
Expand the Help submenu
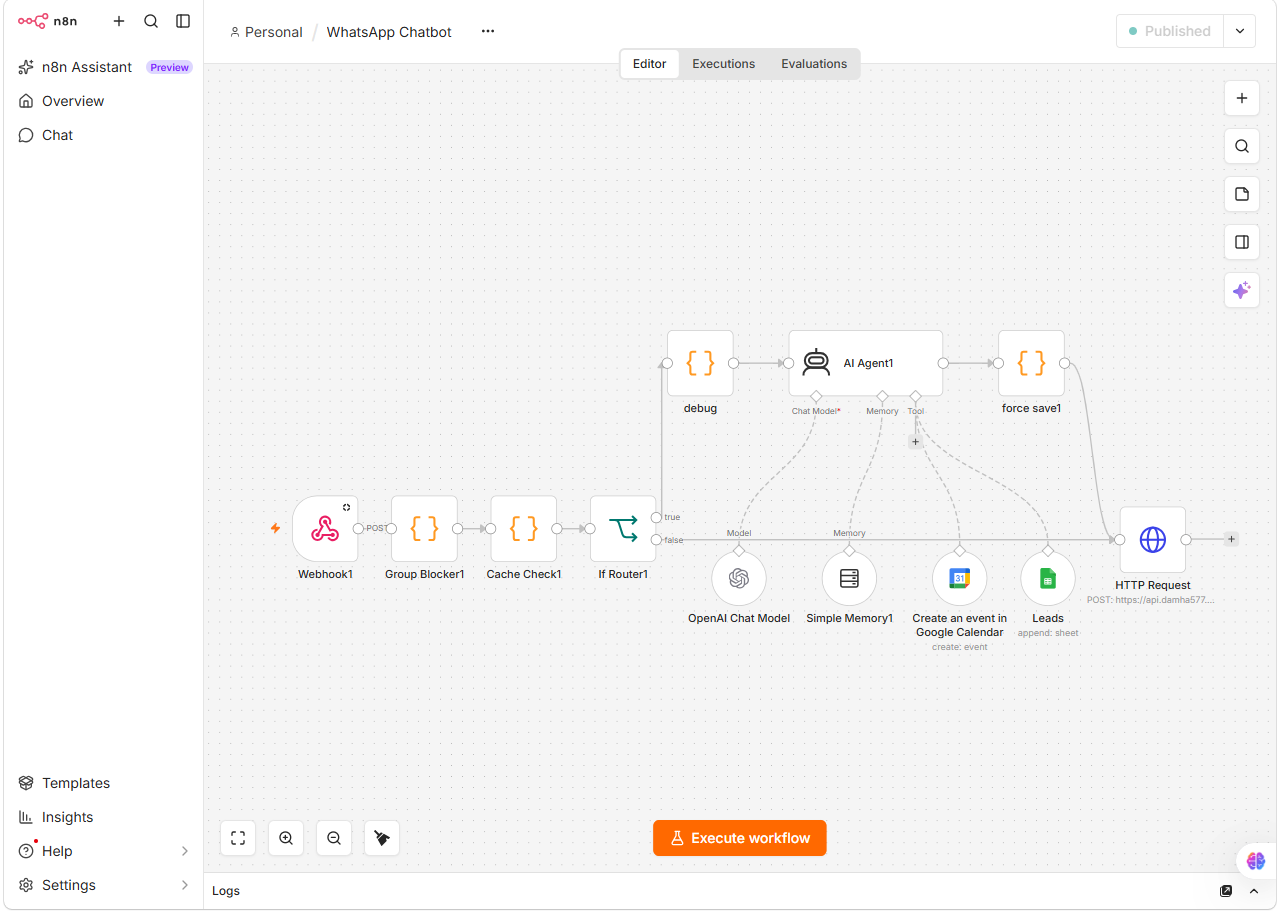point(185,851)
